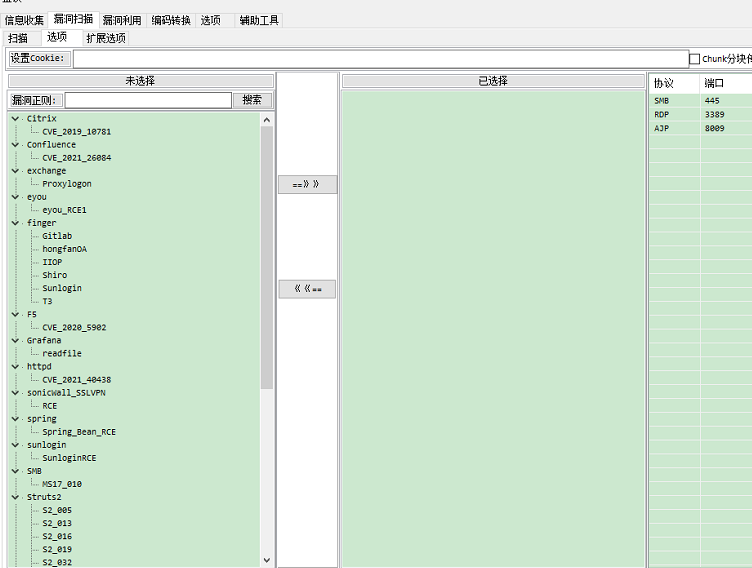Image resolution: width=752 pixels, height=568 pixels.
Task: Select S2_005 under Struts2
Action: pyautogui.click(x=57, y=510)
